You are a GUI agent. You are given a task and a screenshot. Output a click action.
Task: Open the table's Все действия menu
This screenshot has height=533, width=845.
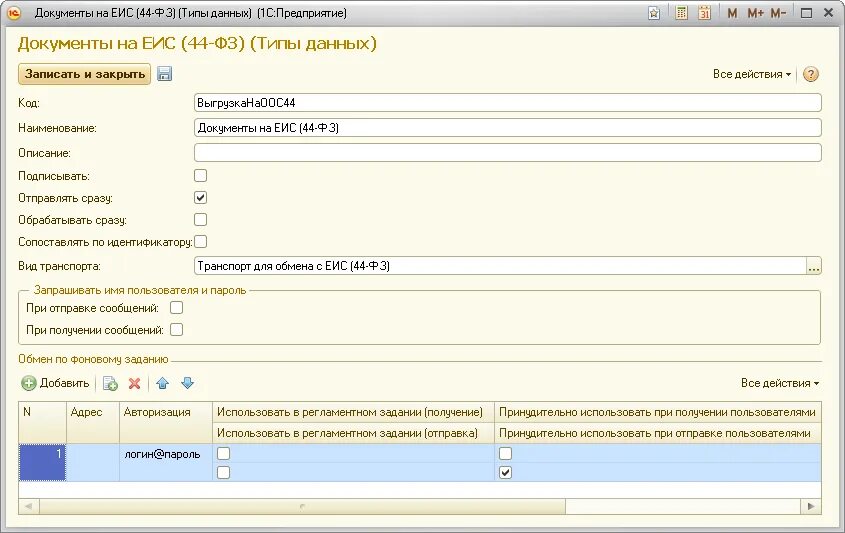click(x=780, y=383)
